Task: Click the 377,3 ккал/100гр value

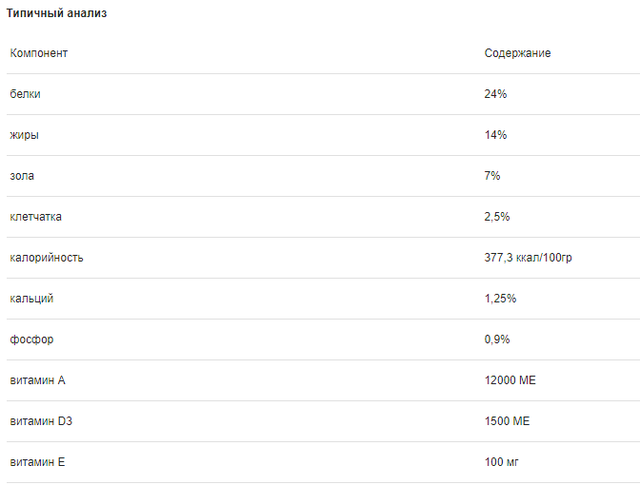Action: [528, 258]
